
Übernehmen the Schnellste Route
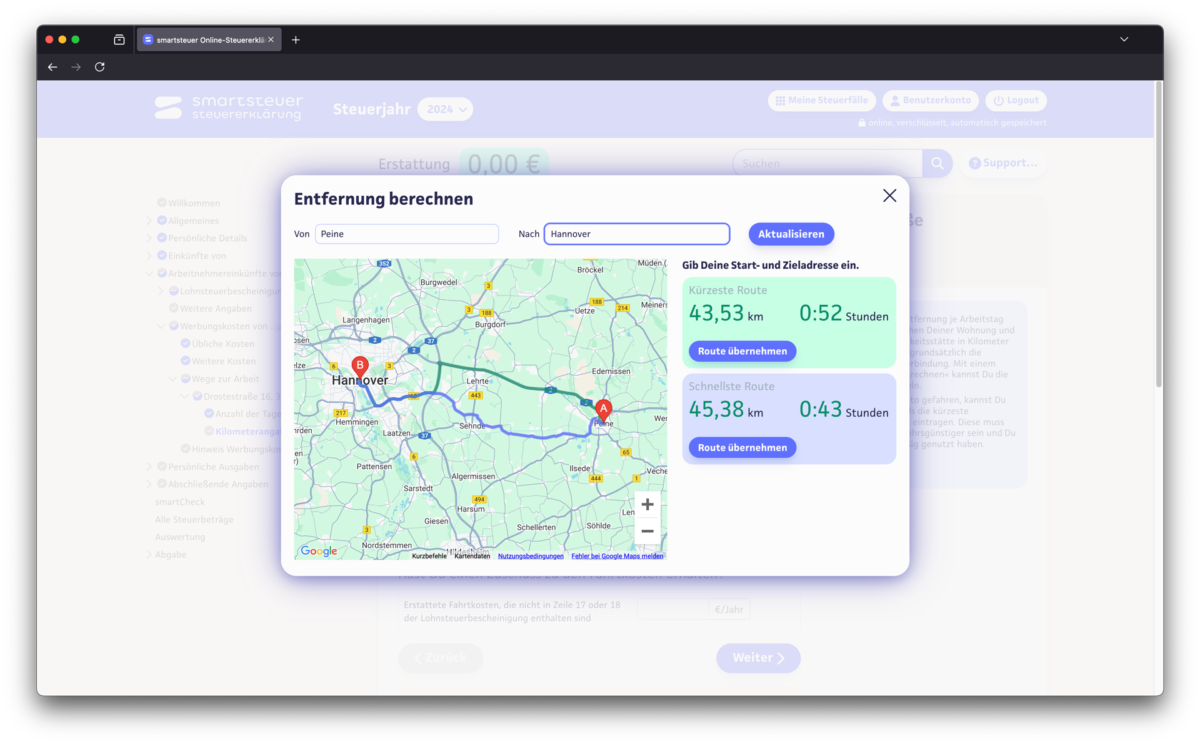coord(742,447)
